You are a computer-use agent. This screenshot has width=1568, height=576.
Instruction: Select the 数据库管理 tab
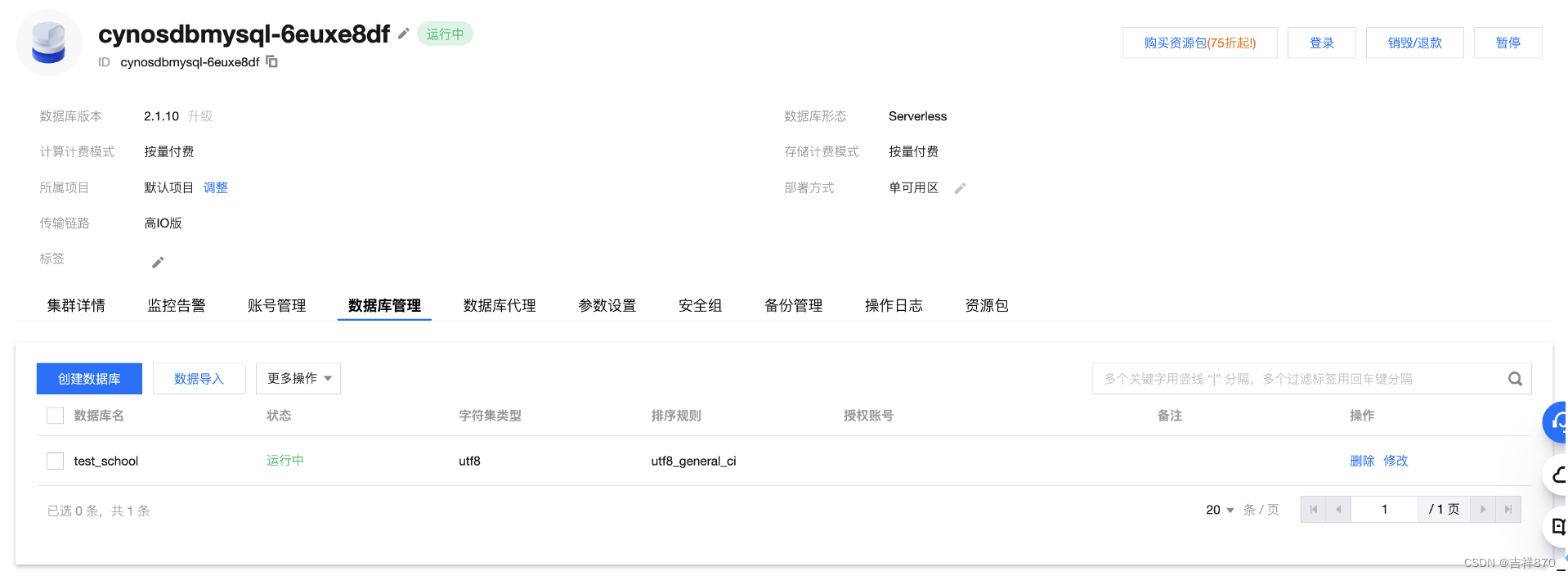point(384,305)
